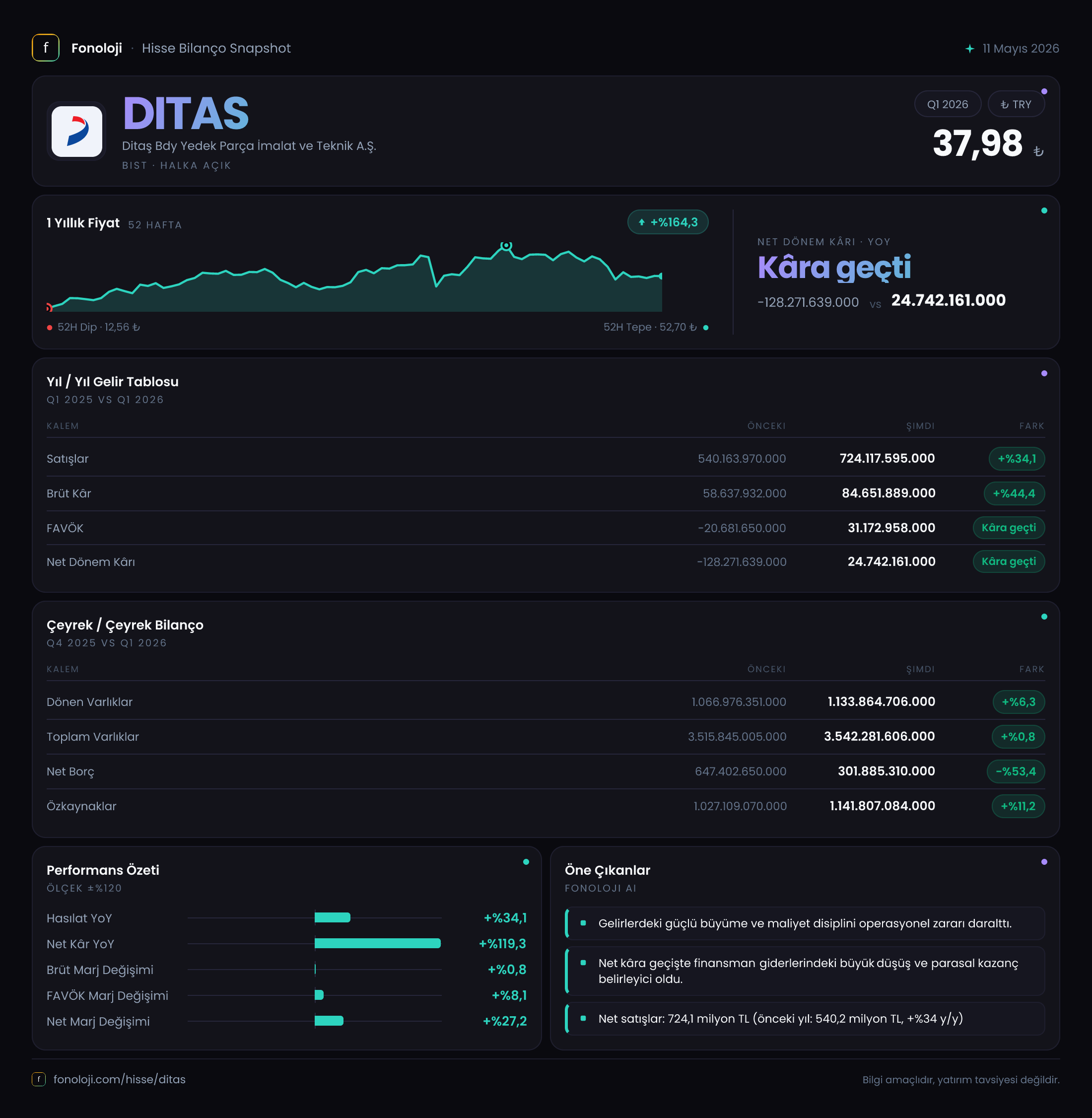
Task: Click the FAVÖK current value 31.172.958.000
Action: (x=891, y=528)
